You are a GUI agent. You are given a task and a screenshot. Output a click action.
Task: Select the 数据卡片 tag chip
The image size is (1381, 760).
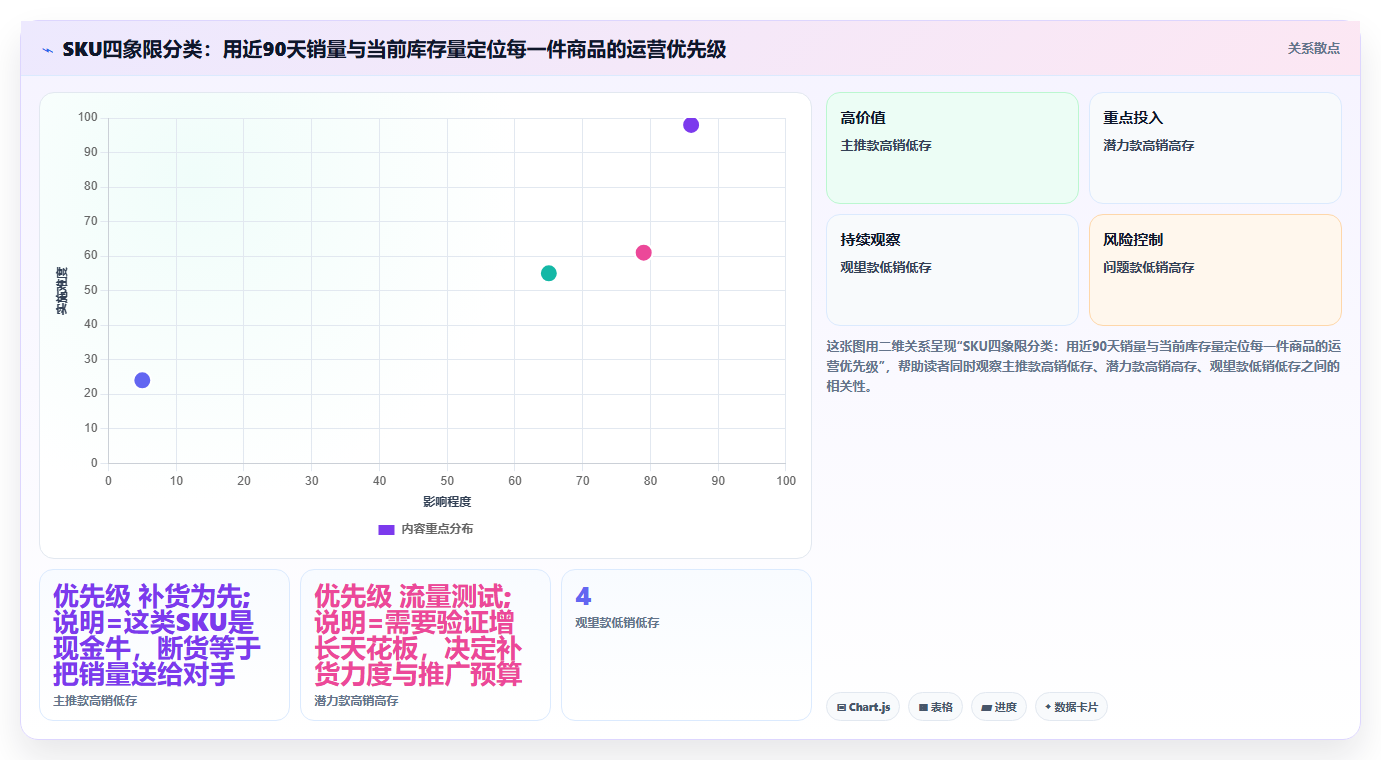pos(1071,707)
